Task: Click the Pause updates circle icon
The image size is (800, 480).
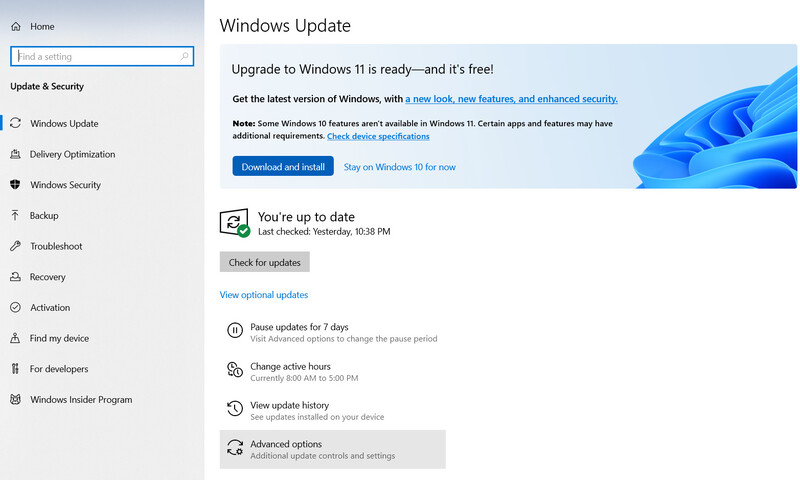Action: tap(235, 331)
